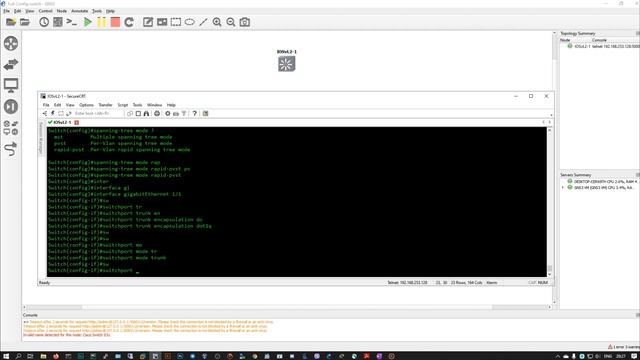Viewport: 640px width, 360px height.
Task: Open console to all devices icon
Action: (71, 22)
